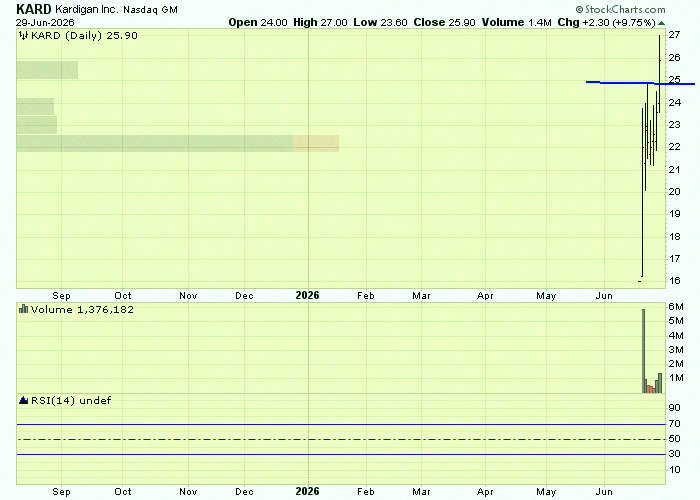Viewport: 700px width, 500px height.
Task: Click the RSI 30 oversold line label
Action: (x=675, y=454)
